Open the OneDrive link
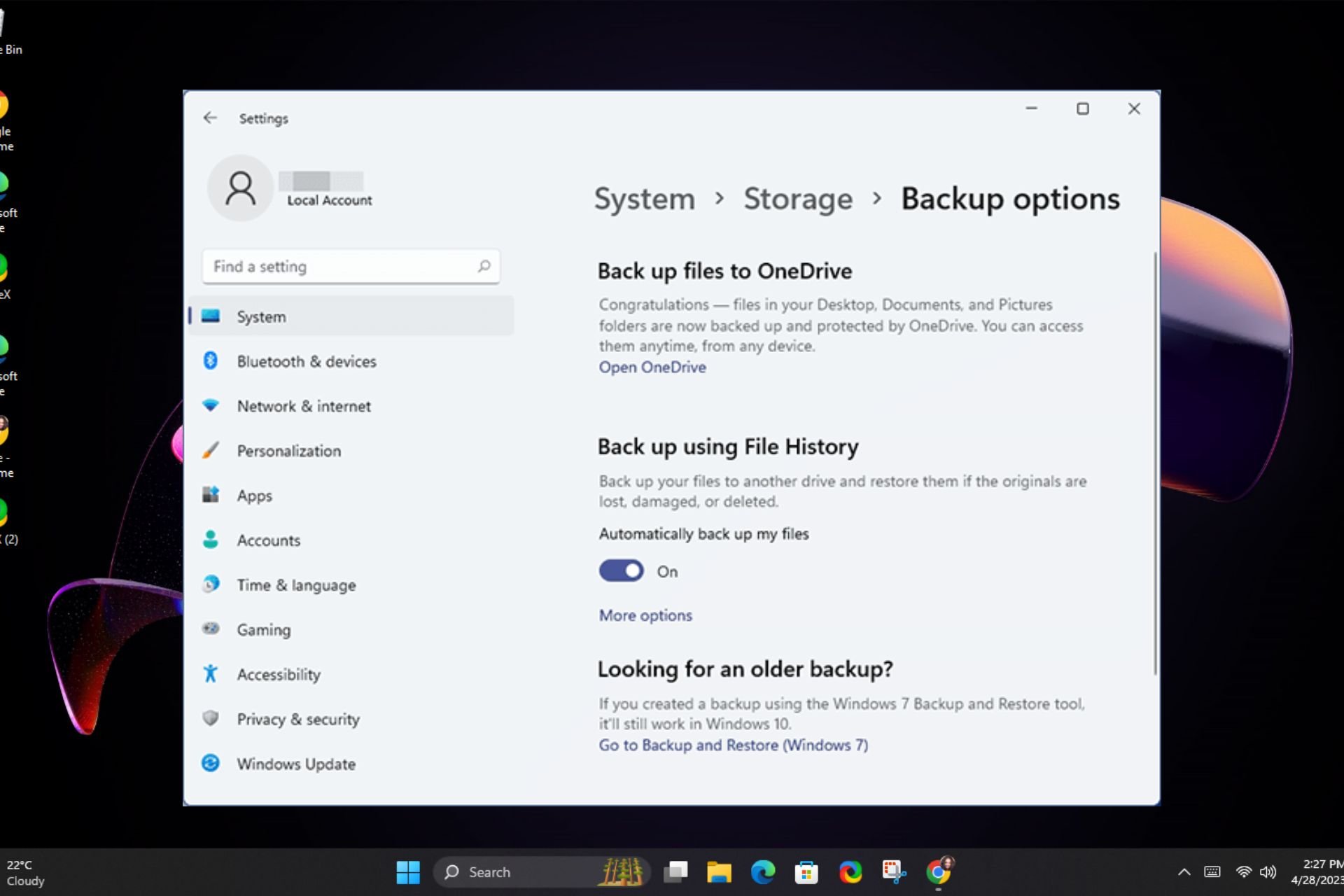The width and height of the screenshot is (1344, 896). coord(652,367)
